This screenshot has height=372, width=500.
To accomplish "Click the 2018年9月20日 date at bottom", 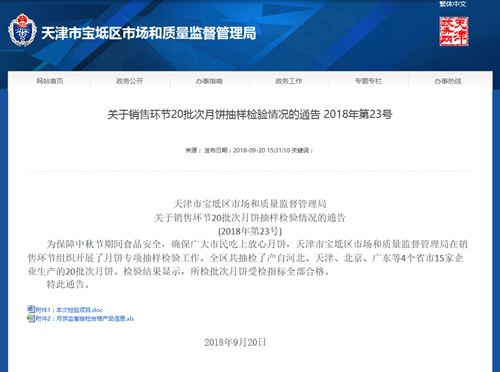I will (235, 342).
